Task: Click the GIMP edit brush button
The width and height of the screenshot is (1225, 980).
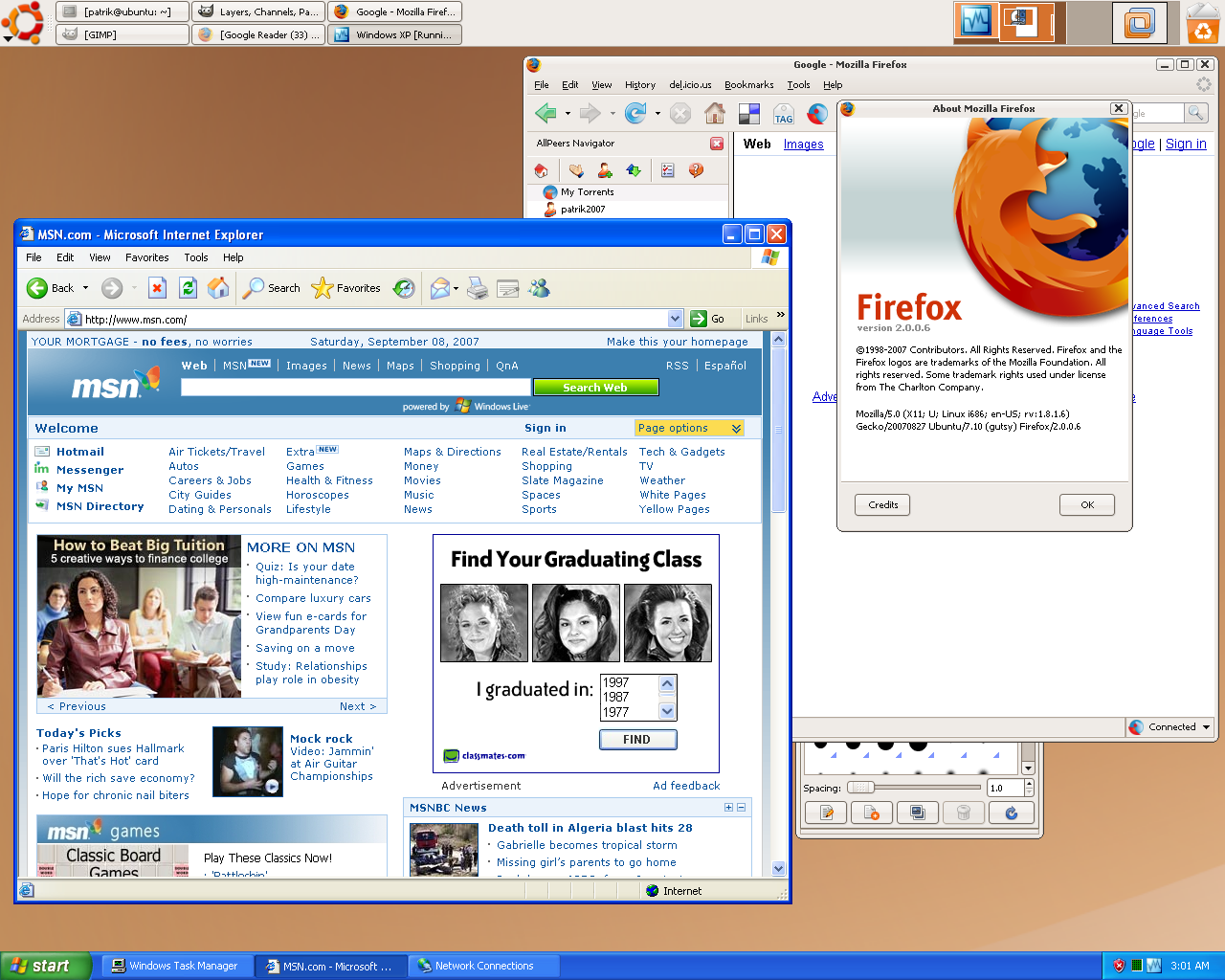Action: (x=826, y=813)
